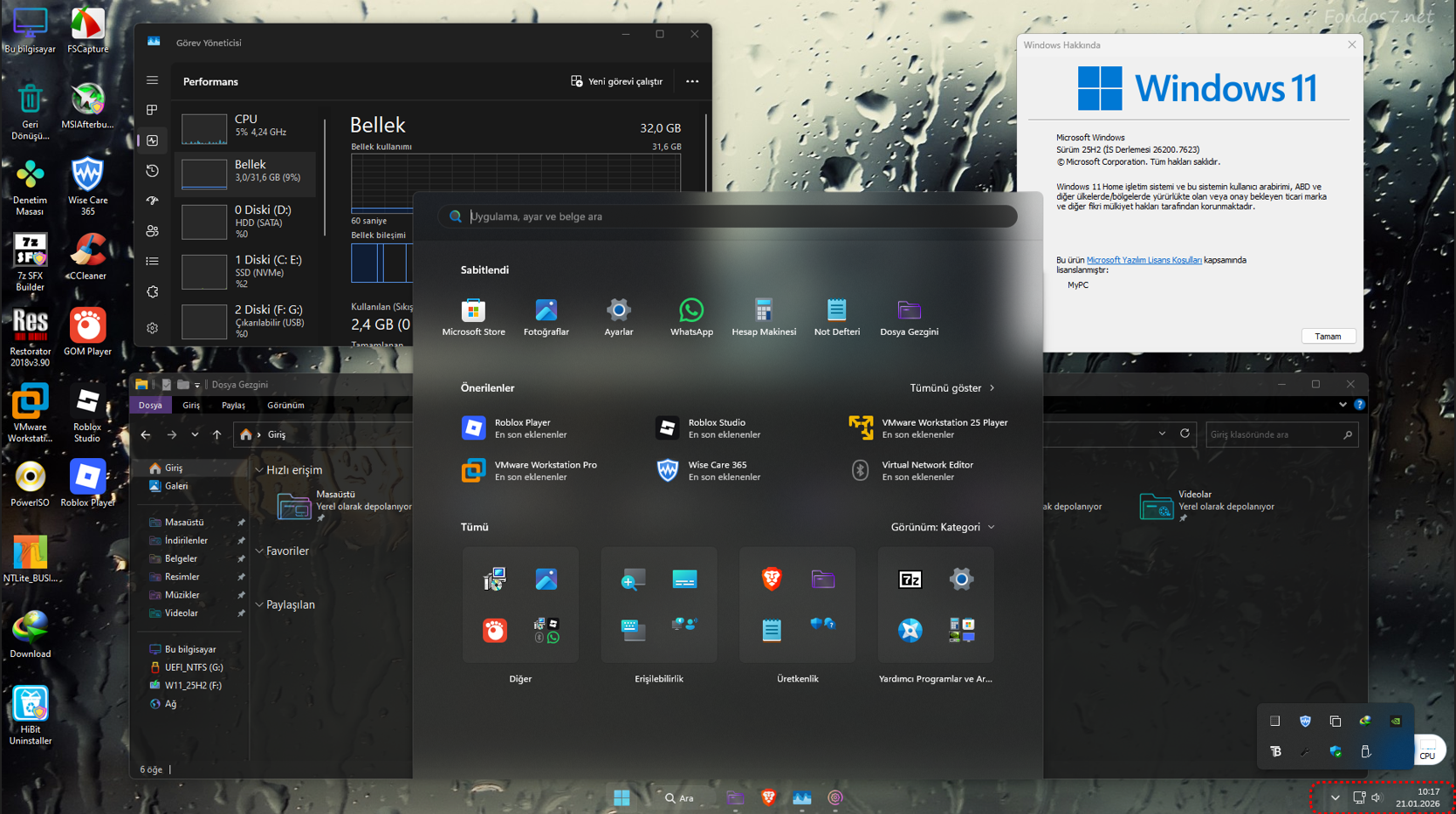Open Ayrıntılar list icon in Task Manager sidebar

coord(153,261)
